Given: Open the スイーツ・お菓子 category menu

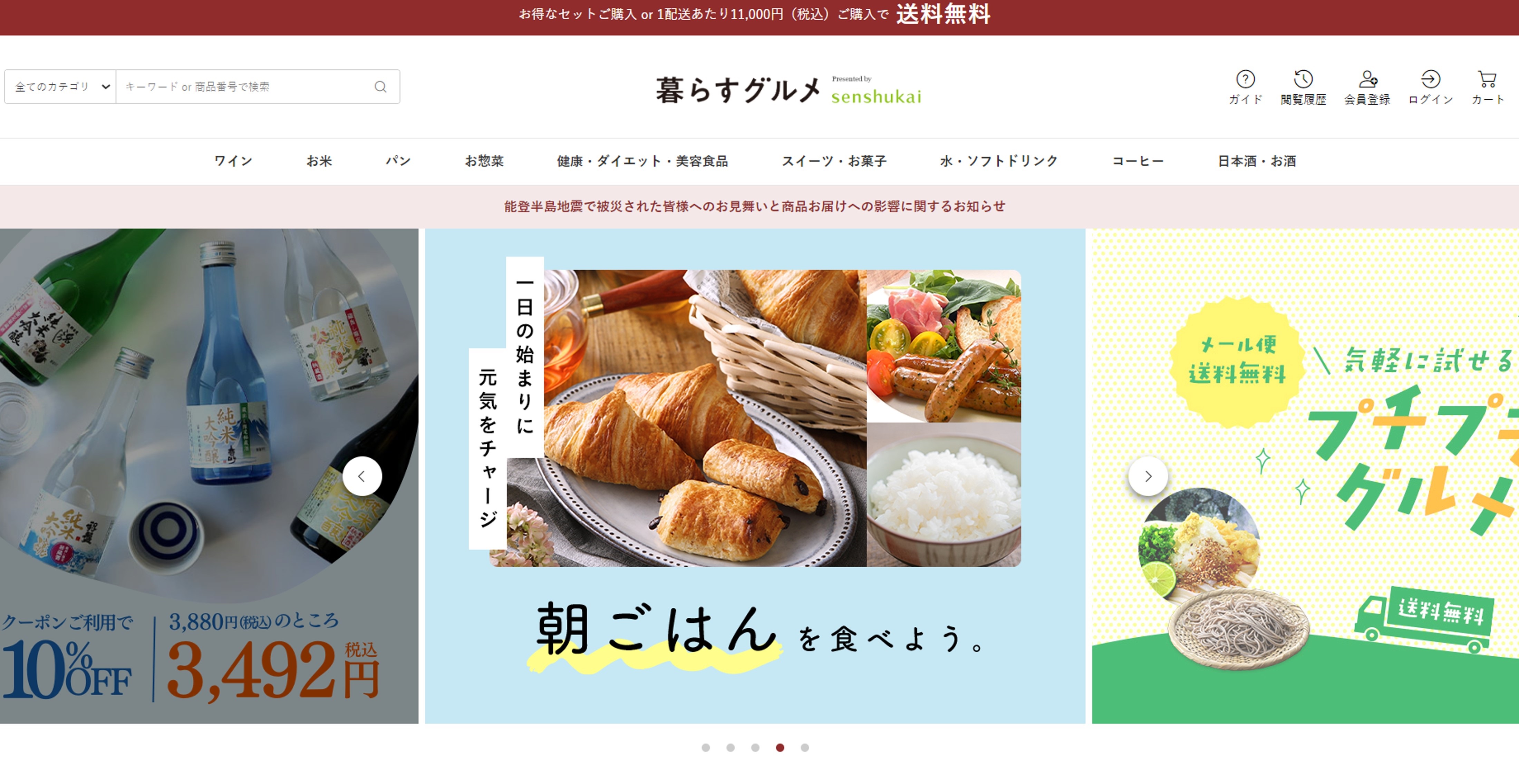Looking at the screenshot, I should pyautogui.click(x=834, y=161).
